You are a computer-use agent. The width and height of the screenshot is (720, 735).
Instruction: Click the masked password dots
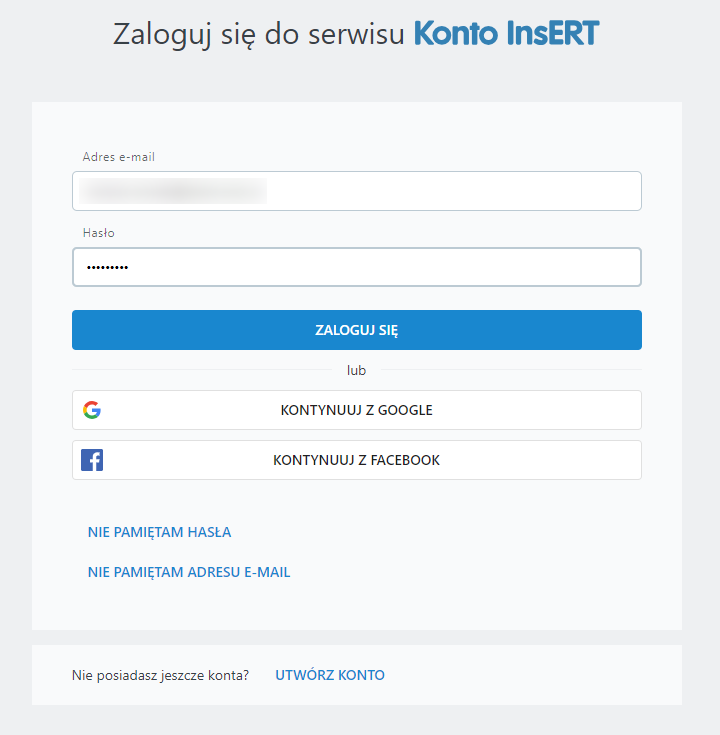[107, 268]
